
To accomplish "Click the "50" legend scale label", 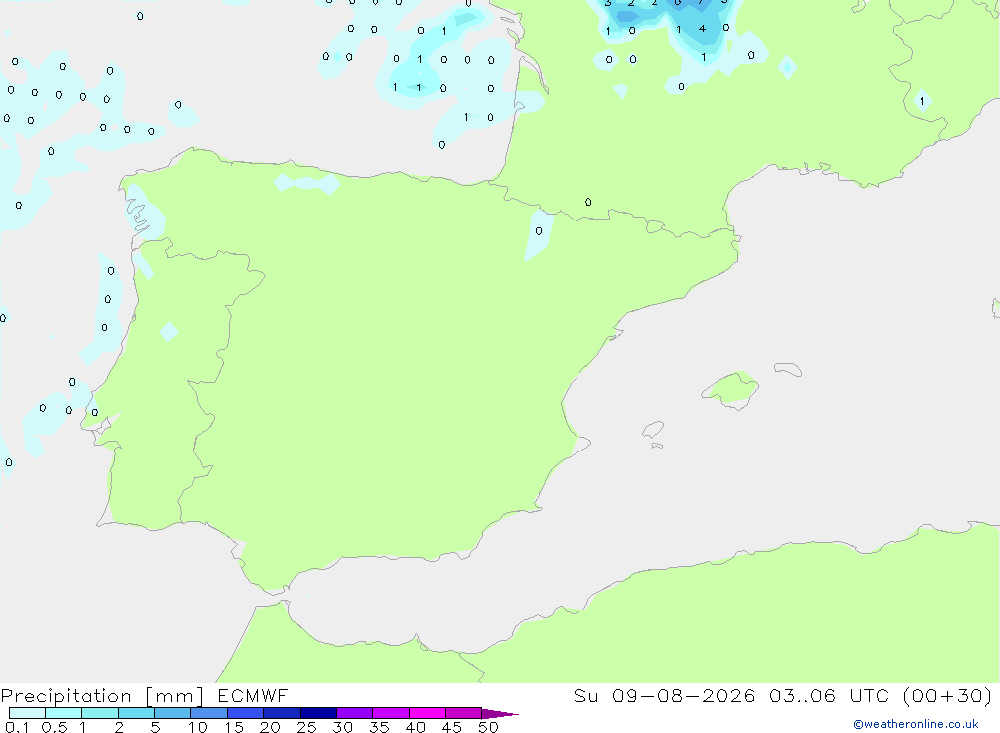I will 488,727.
